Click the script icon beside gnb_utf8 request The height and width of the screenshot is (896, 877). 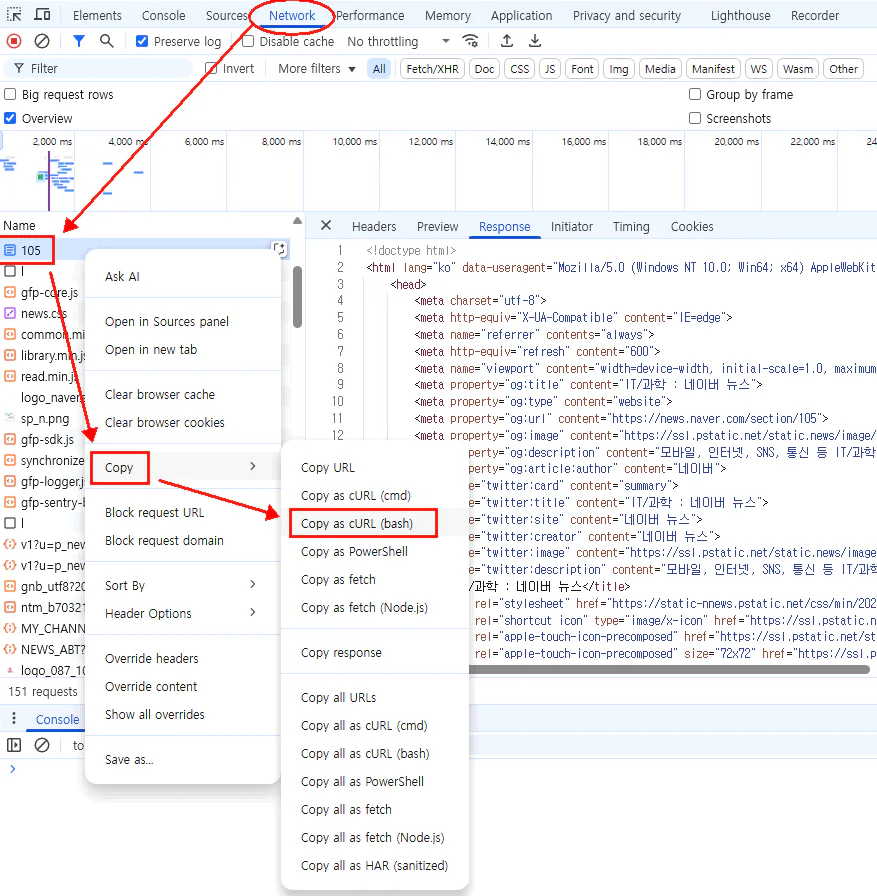(x=10, y=586)
